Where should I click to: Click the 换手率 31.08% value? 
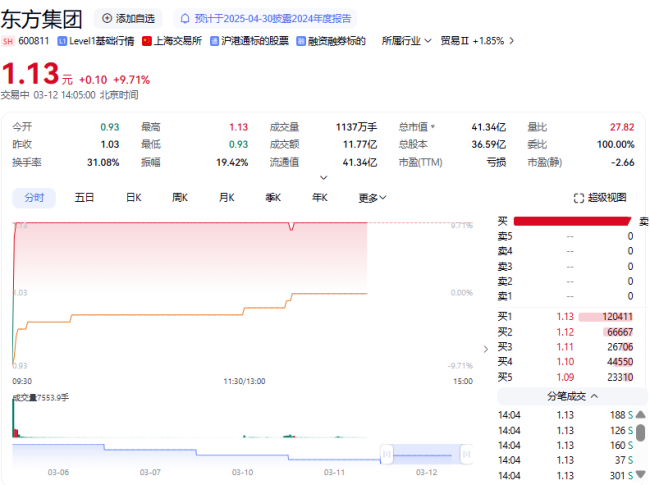(103, 162)
